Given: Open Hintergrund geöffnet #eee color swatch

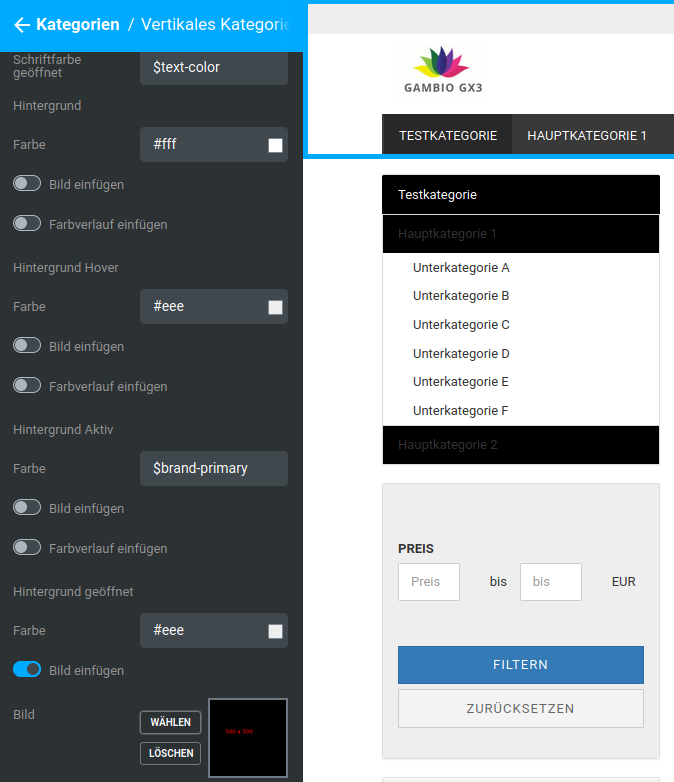Looking at the screenshot, I should tap(275, 631).
